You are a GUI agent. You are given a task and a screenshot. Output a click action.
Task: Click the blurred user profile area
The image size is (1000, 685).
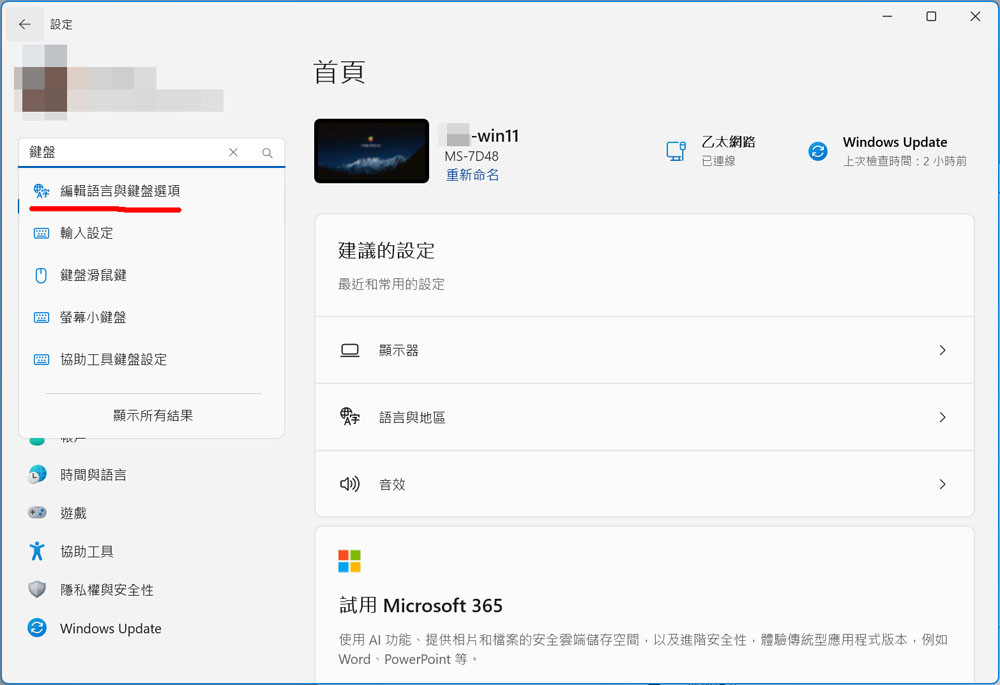(x=119, y=83)
